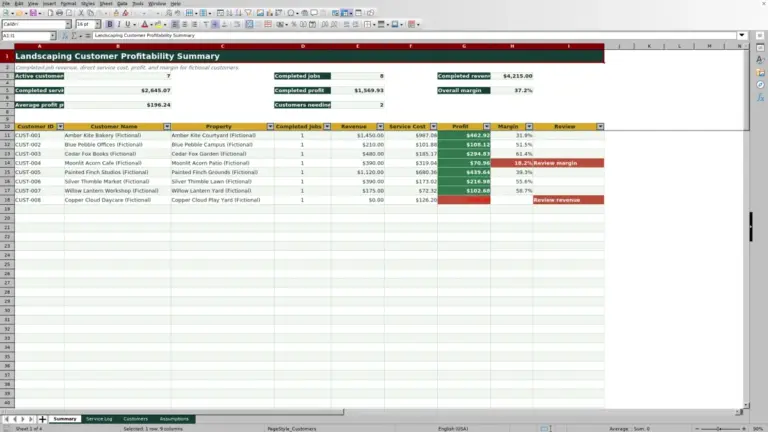Click the Center horizontally toggle

(185, 24)
